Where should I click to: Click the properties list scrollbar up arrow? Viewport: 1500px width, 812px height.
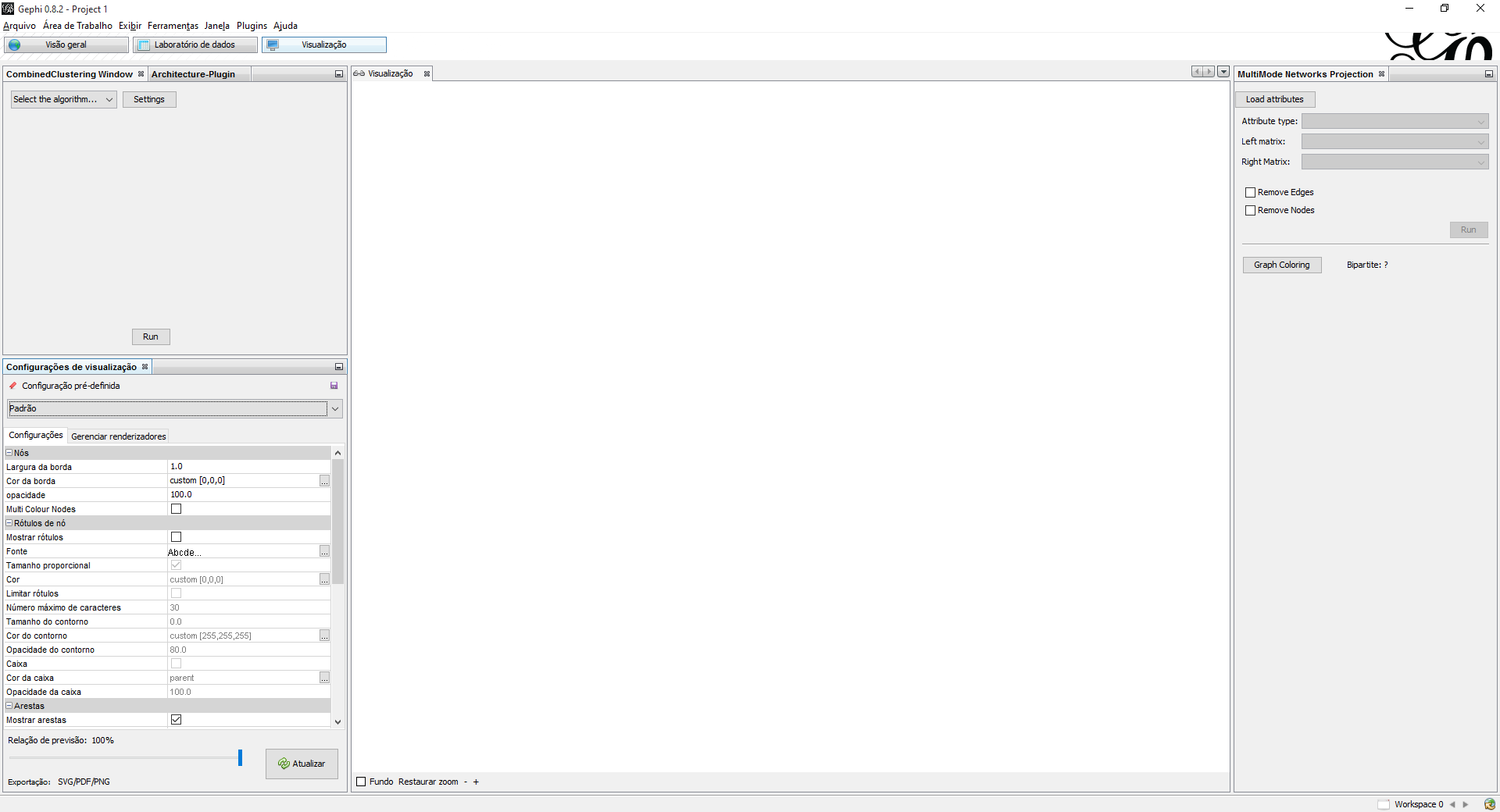coord(337,453)
